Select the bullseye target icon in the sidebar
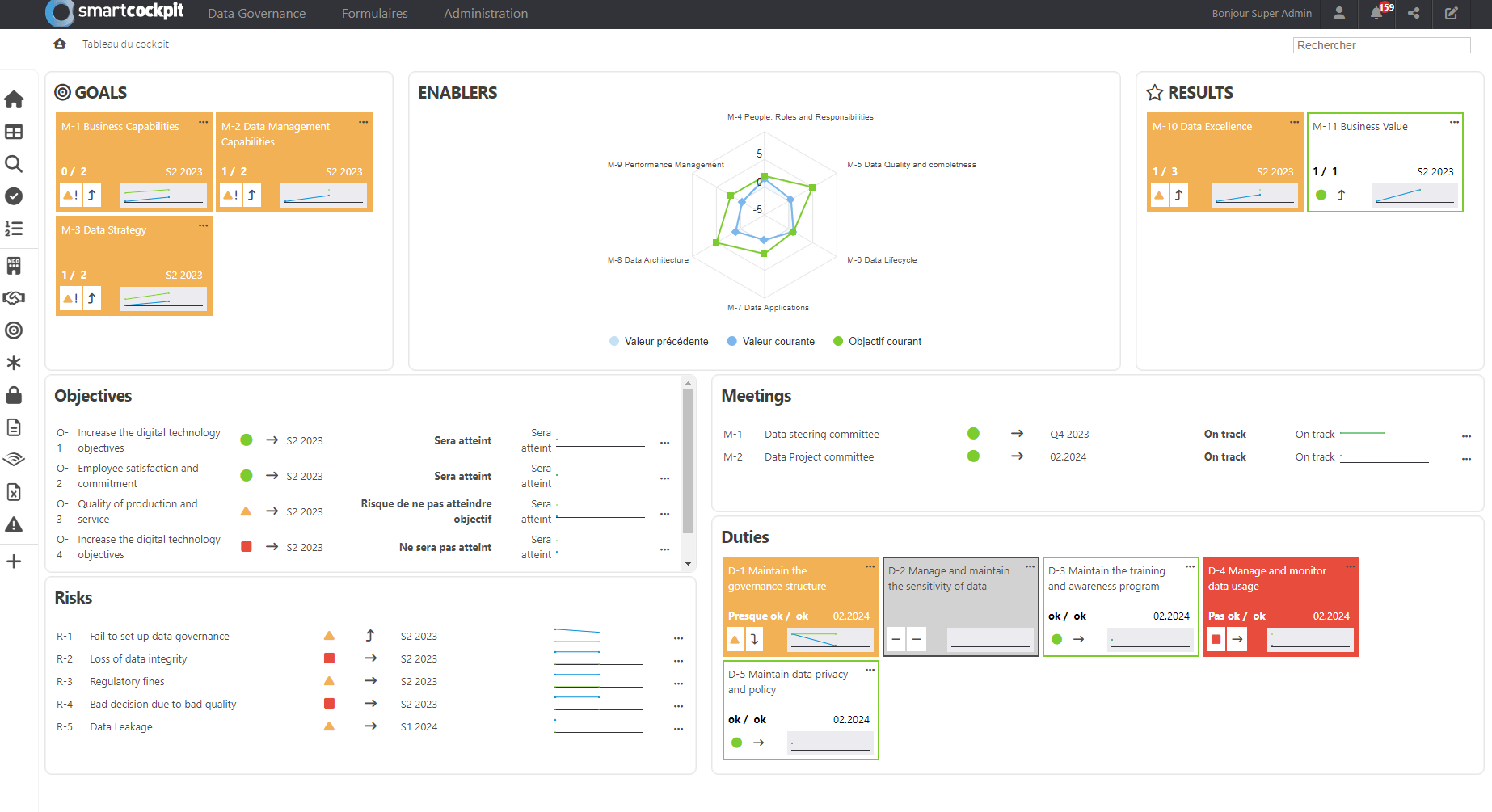 14,330
